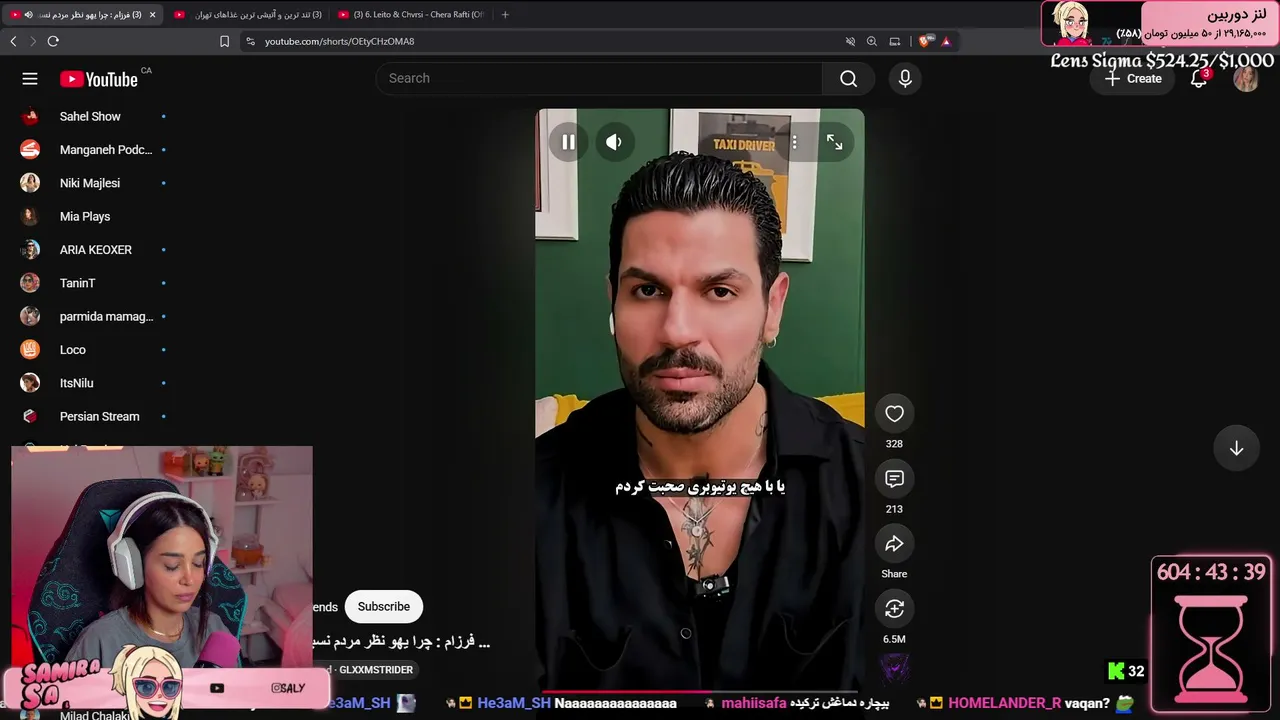The image size is (1280, 720).
Task: Pause the Short video
Action: (x=568, y=143)
